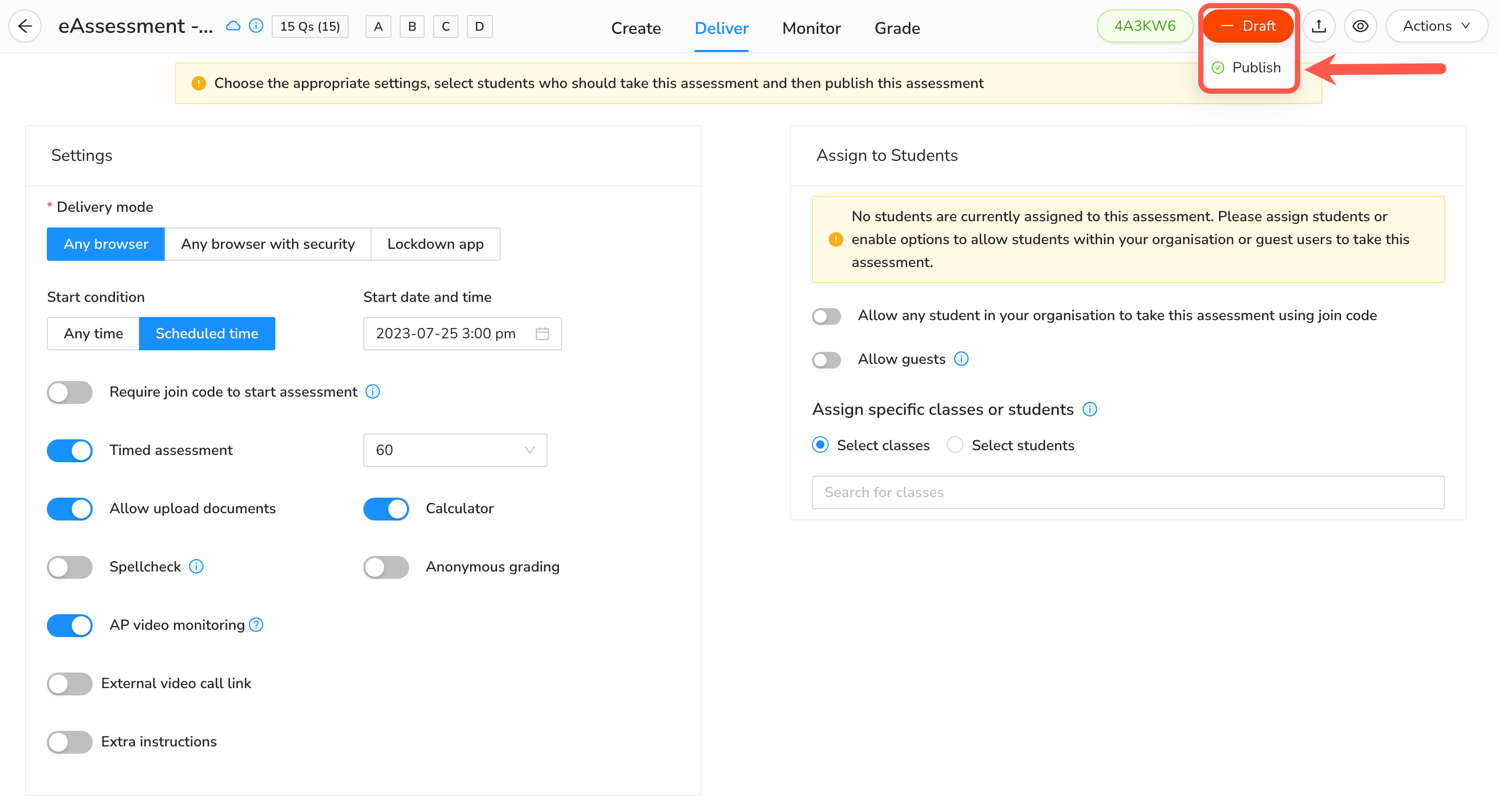Show info icon next to Spellcheck
Screen dimensions: 1498x812
point(197,566)
